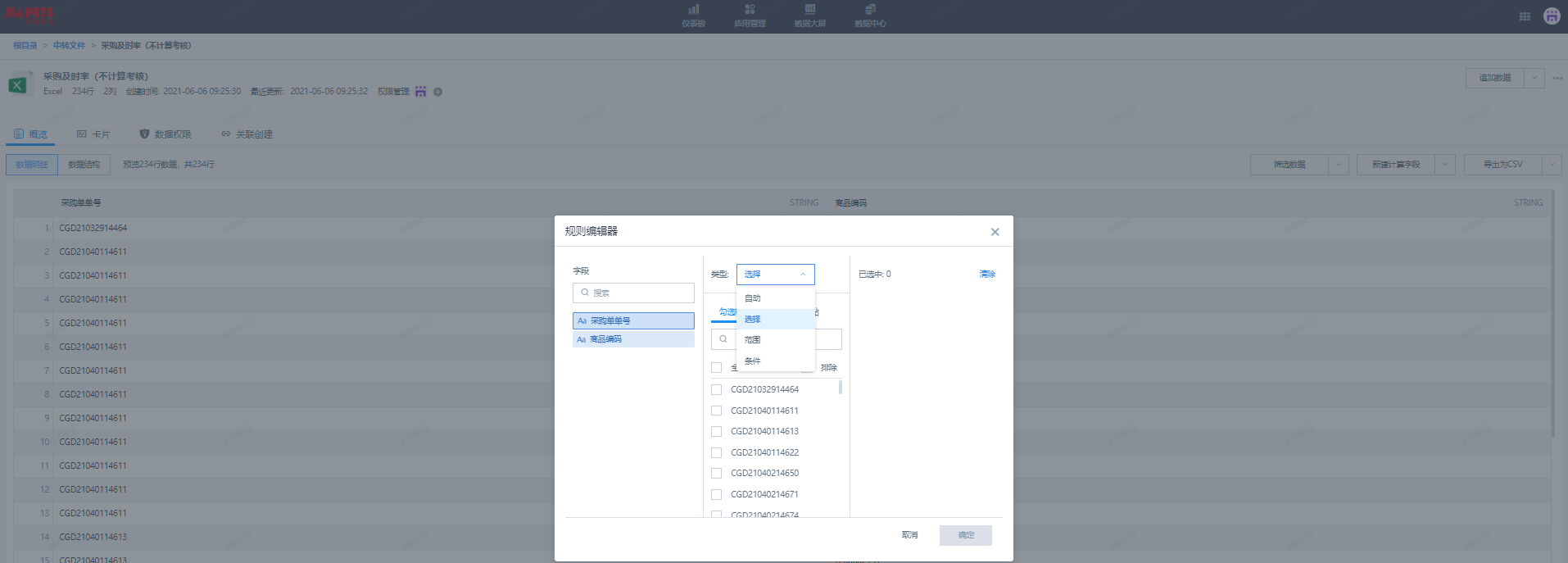
Task: Expand the arrow next to 追加数据
Action: (x=1534, y=78)
